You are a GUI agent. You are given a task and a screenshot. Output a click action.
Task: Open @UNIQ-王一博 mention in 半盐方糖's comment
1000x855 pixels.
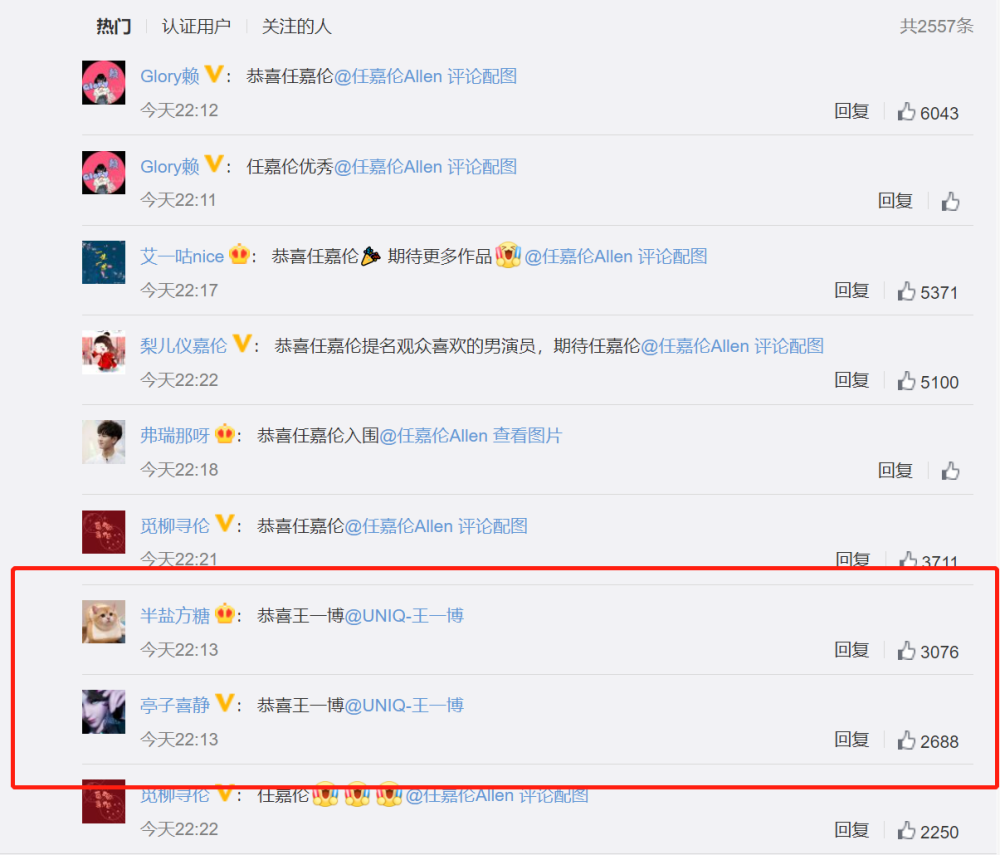(404, 616)
